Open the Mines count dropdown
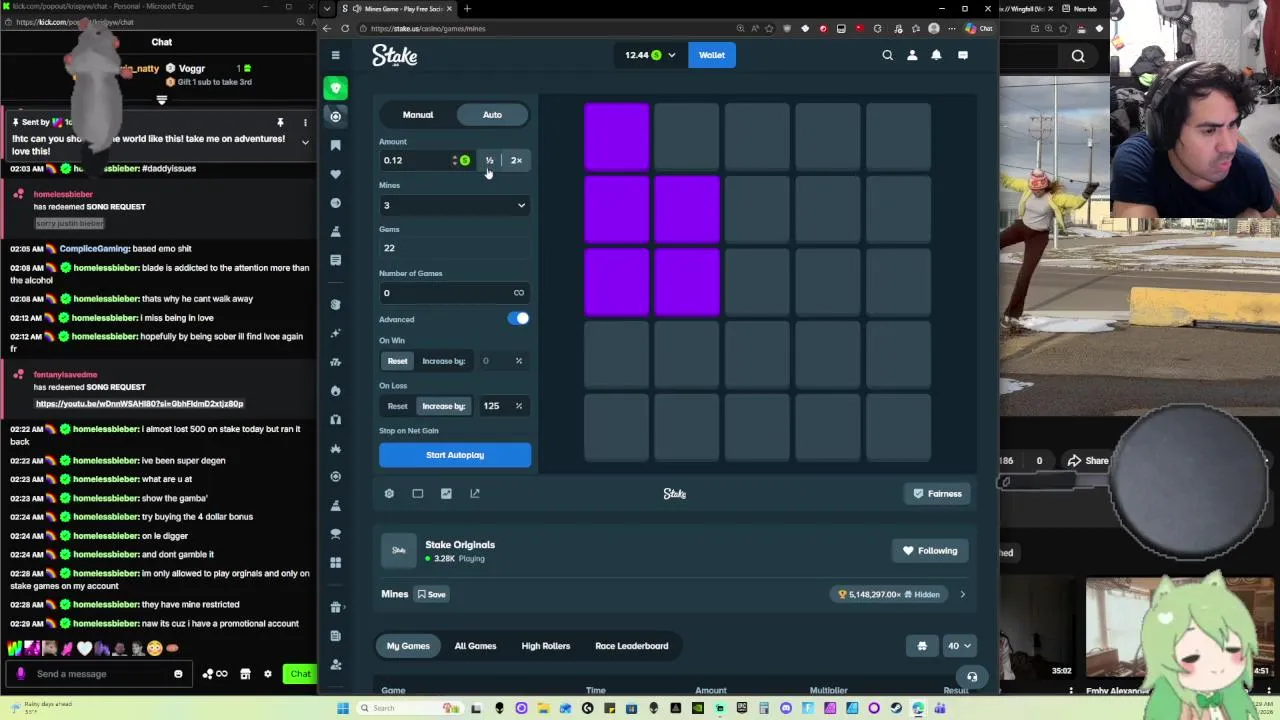Screen dimensions: 1280x720 pyautogui.click(x=454, y=205)
